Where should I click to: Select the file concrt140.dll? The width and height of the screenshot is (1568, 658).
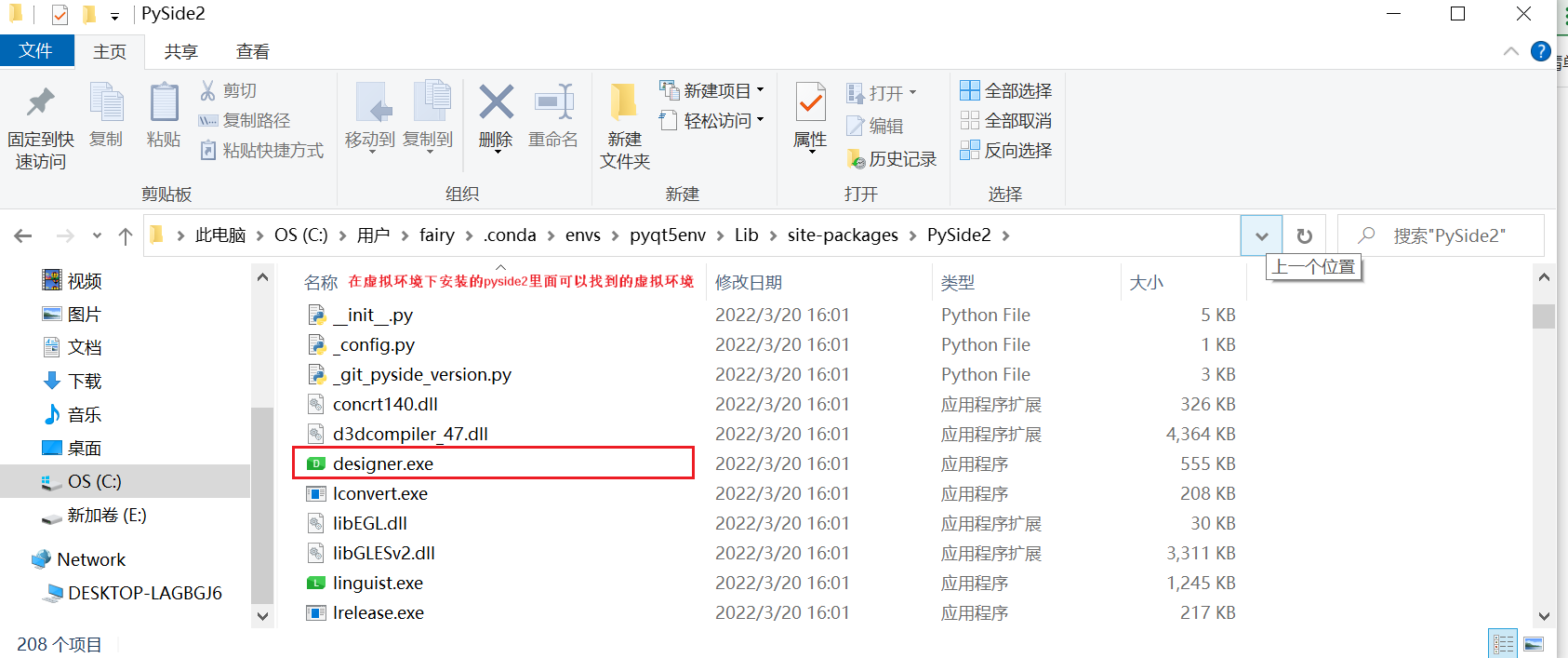pos(385,404)
